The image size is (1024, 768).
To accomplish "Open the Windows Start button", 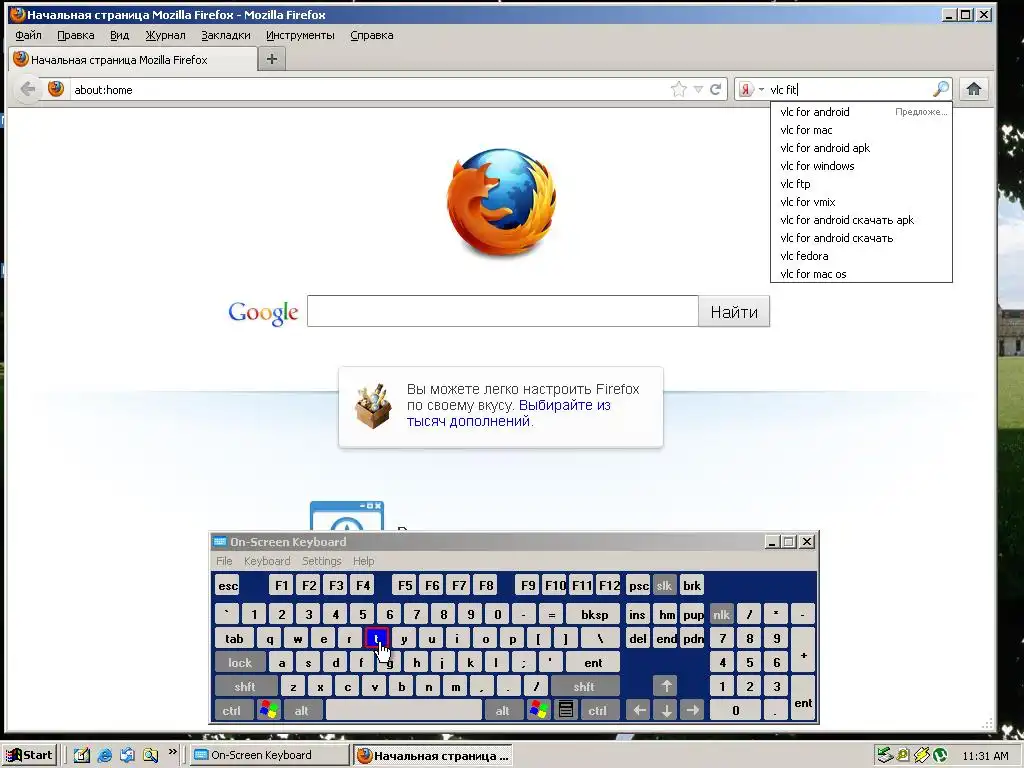I will (x=29, y=756).
